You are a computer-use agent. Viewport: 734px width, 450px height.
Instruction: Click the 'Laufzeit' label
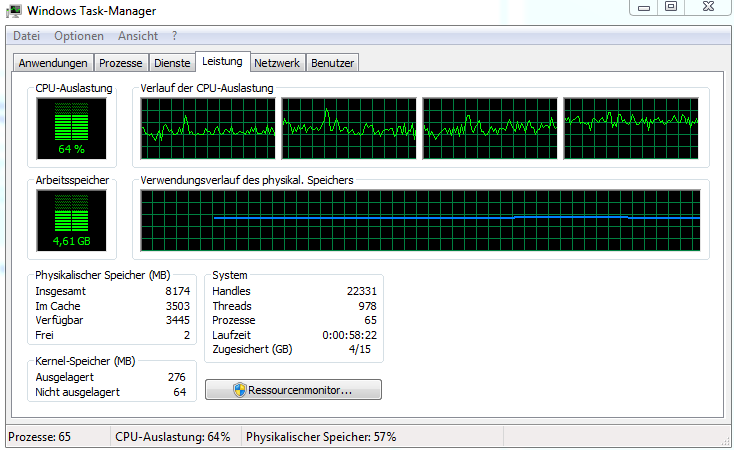[231, 335]
